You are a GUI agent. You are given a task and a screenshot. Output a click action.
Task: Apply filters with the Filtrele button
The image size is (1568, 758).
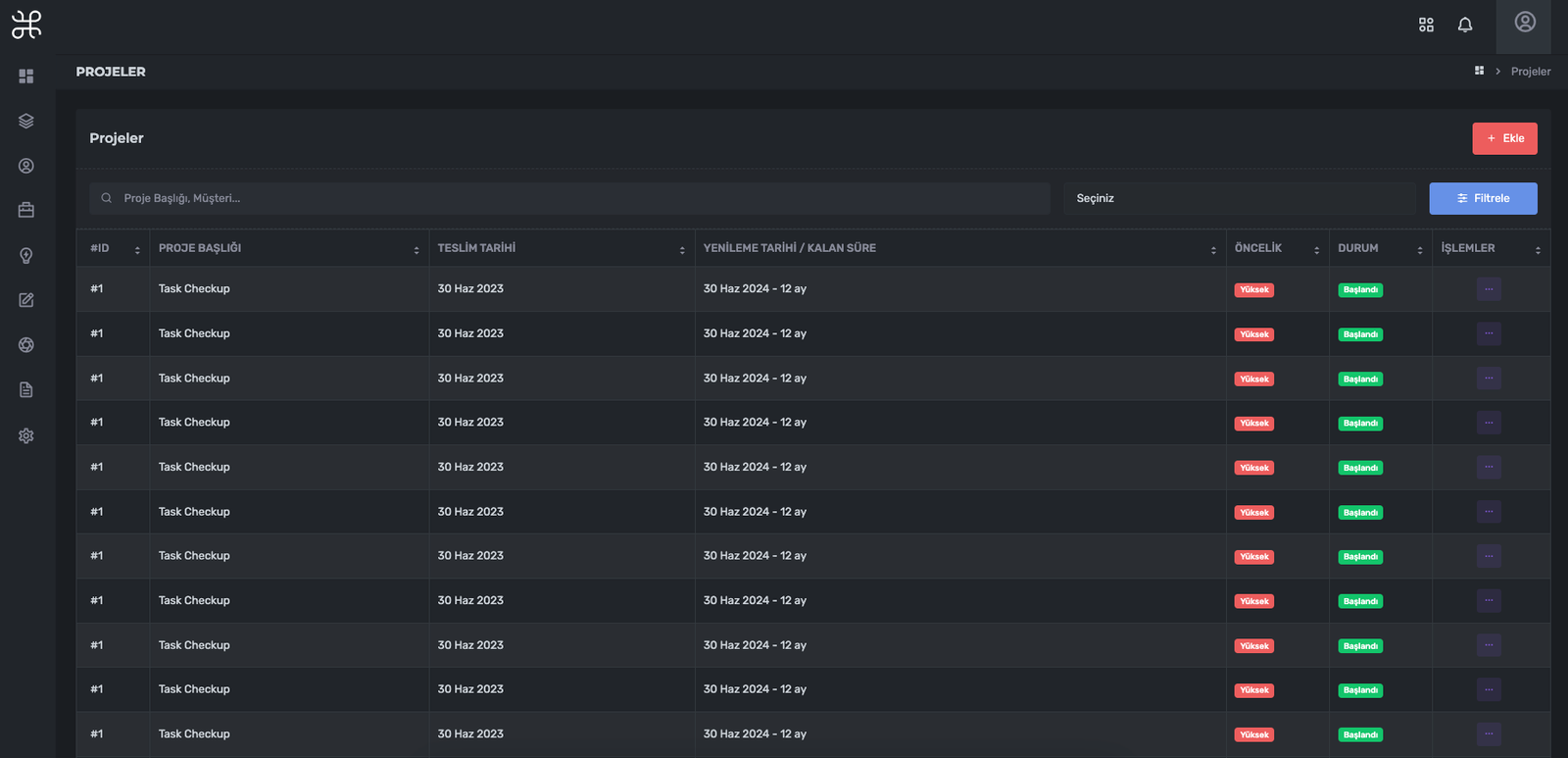point(1483,198)
